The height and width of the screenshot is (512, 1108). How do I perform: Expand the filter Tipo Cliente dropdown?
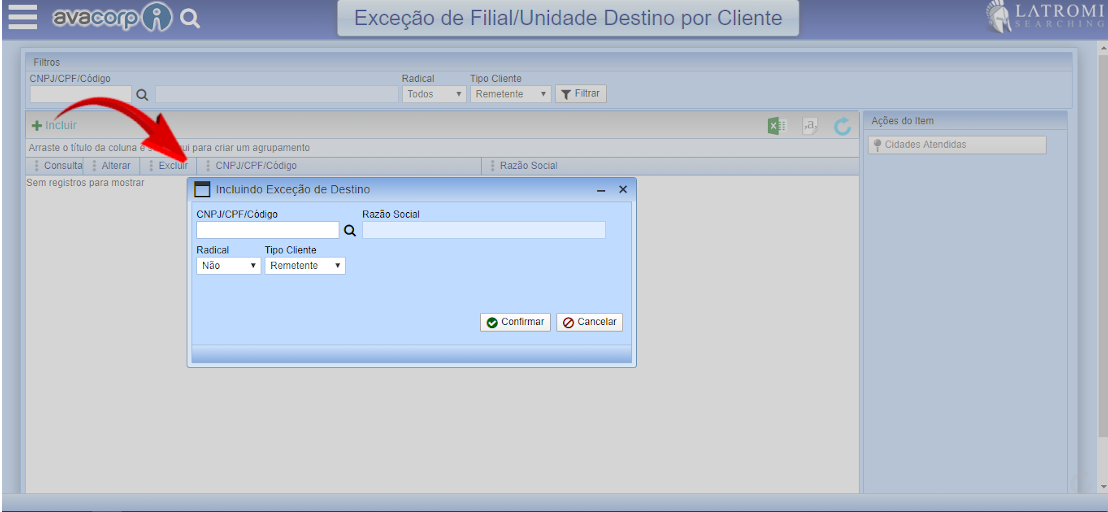point(510,94)
